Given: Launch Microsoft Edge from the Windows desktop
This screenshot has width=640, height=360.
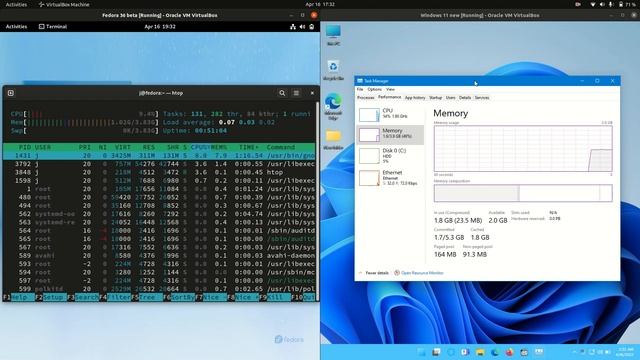Looking at the screenshot, I should point(333,107).
